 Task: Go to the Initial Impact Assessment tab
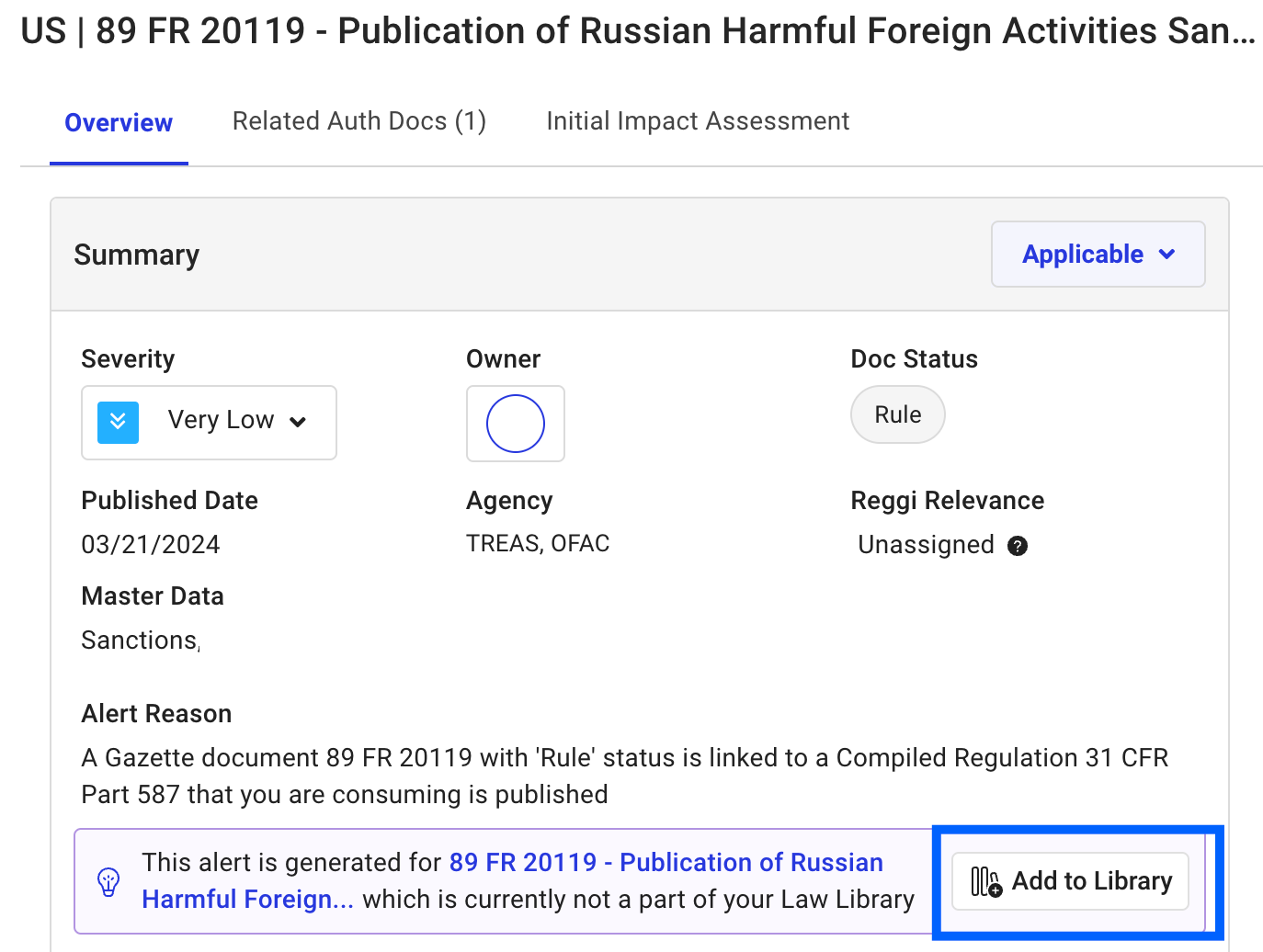tap(697, 121)
